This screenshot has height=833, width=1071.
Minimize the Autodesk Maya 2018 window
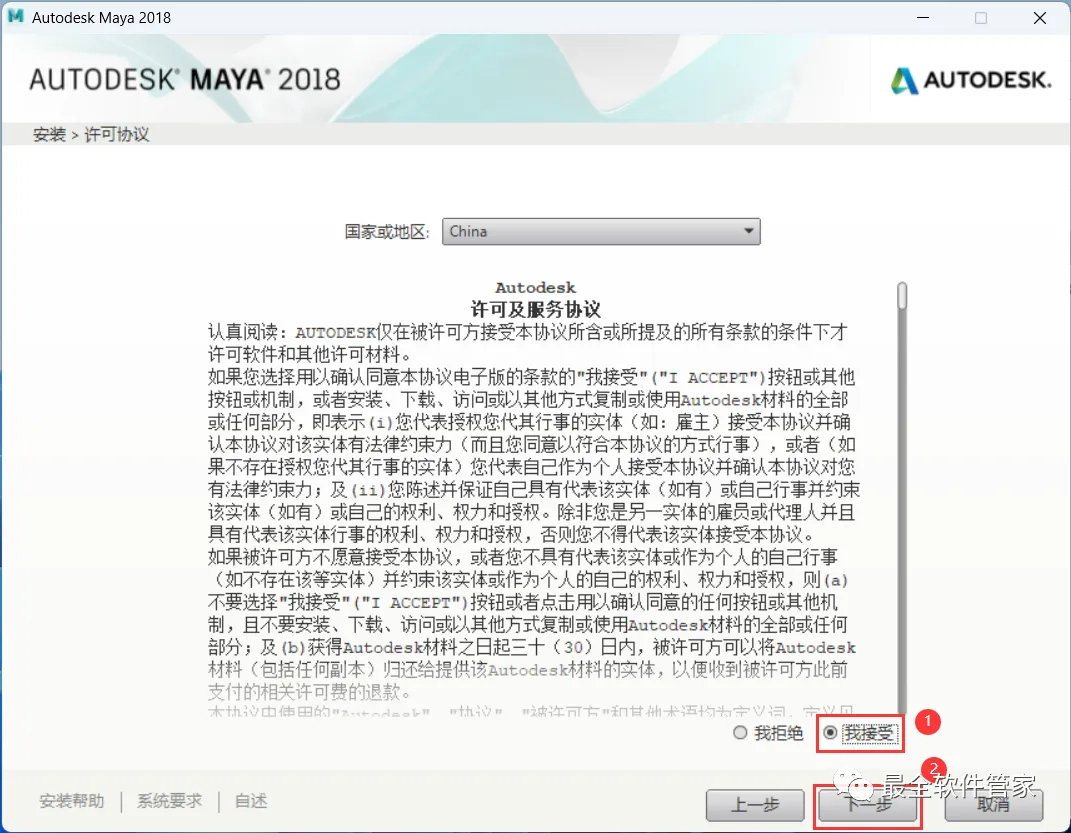[923, 18]
